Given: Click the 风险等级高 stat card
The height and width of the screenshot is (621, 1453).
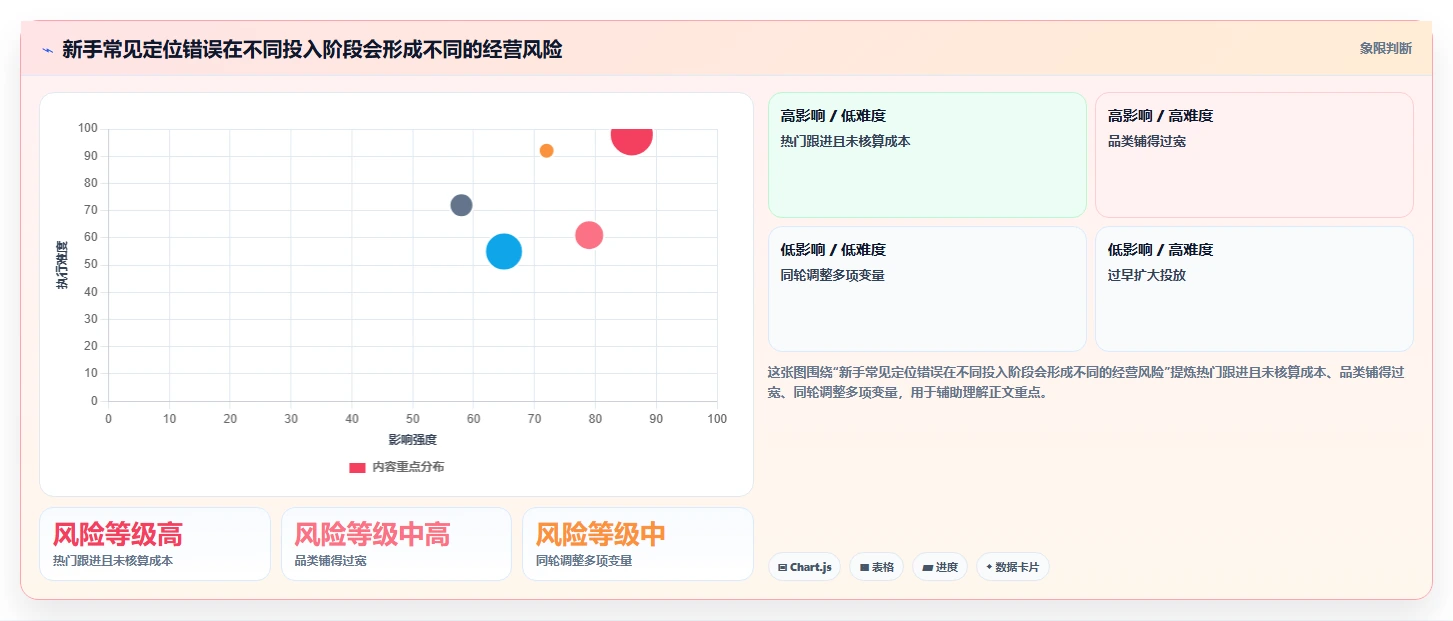Looking at the screenshot, I should (x=155, y=544).
